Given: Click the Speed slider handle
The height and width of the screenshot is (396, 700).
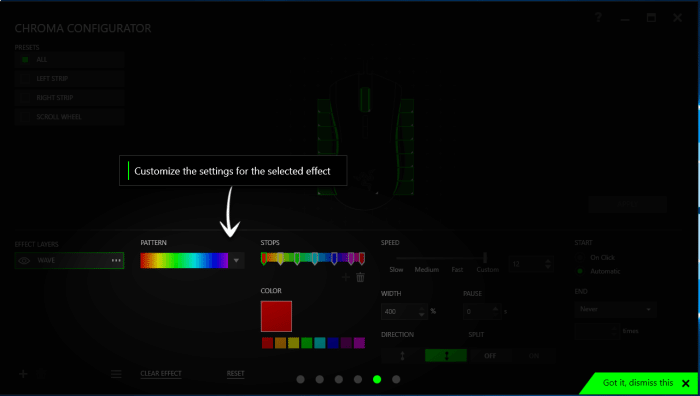Looking at the screenshot, I should coord(485,258).
